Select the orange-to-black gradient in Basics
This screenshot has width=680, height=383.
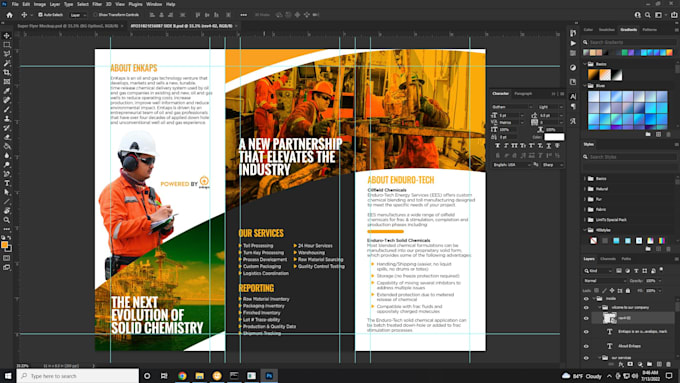(593, 75)
